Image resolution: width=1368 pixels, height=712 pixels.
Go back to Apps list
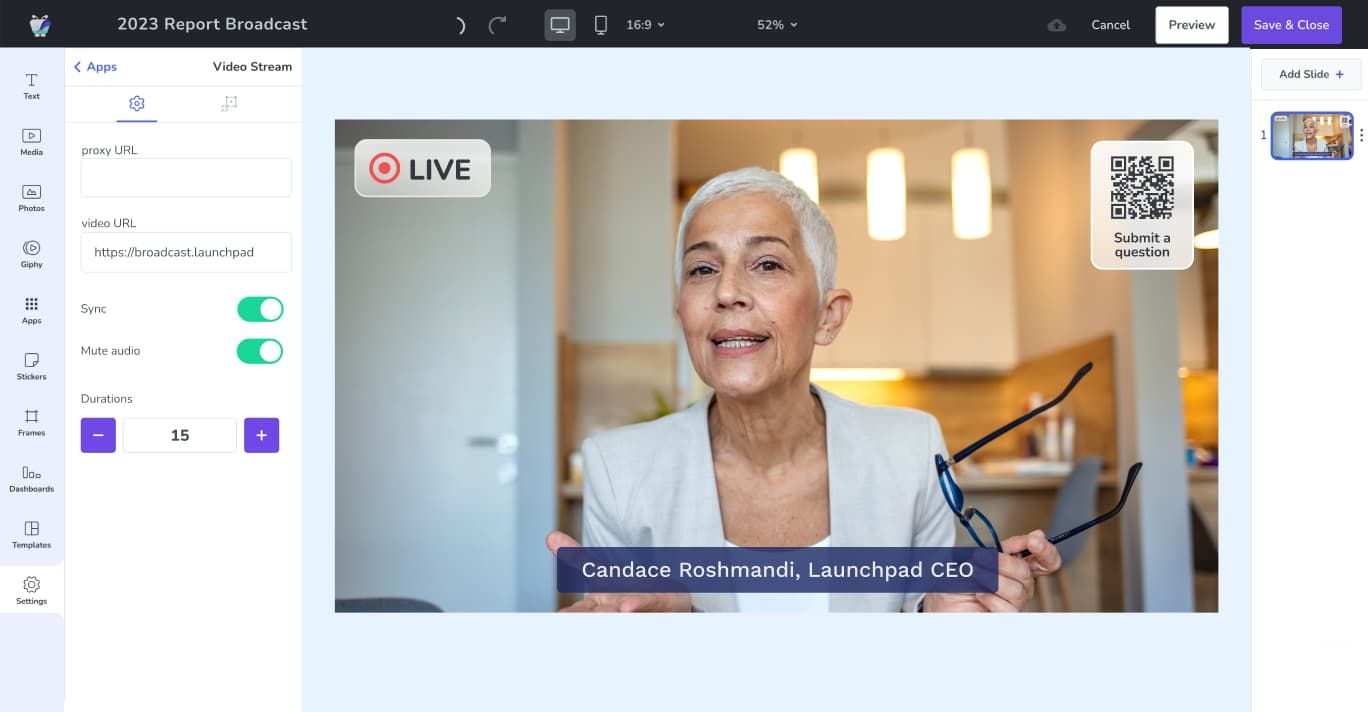(95, 67)
